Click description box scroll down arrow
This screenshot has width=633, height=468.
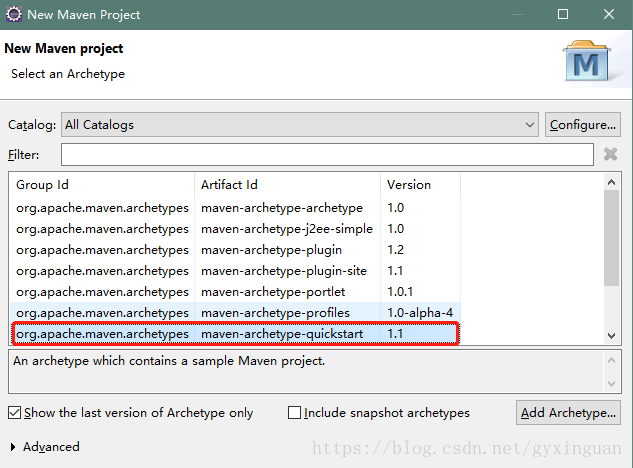(x=611, y=384)
